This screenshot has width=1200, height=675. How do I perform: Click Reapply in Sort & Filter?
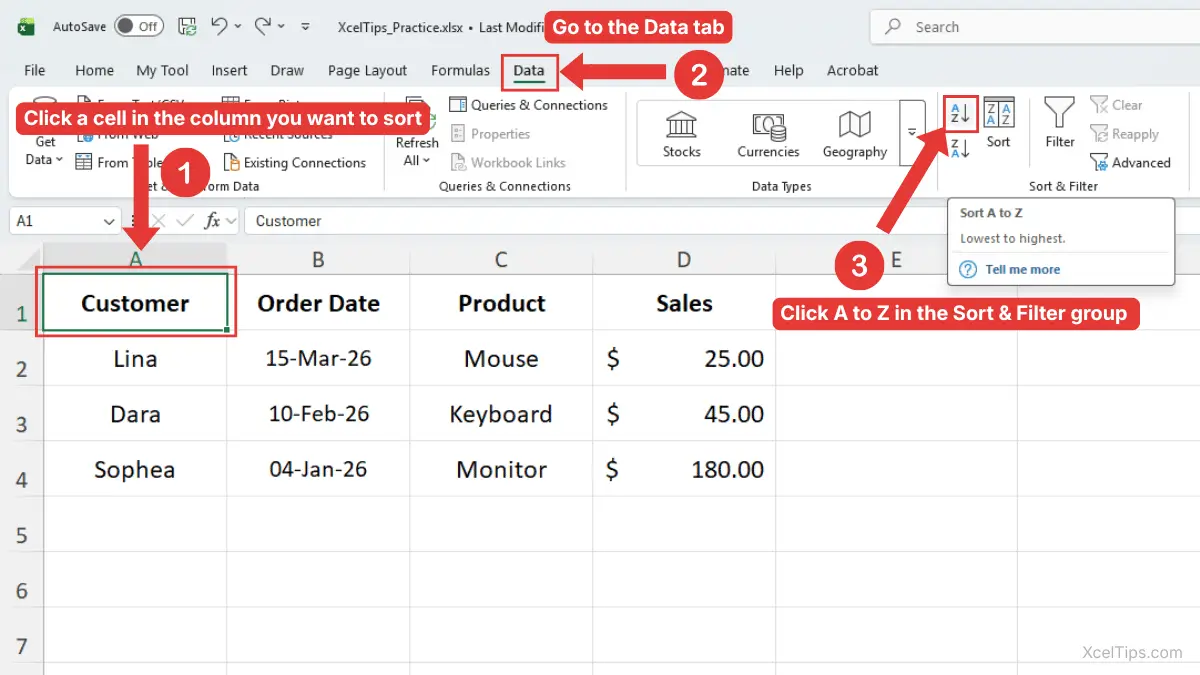pos(1124,134)
